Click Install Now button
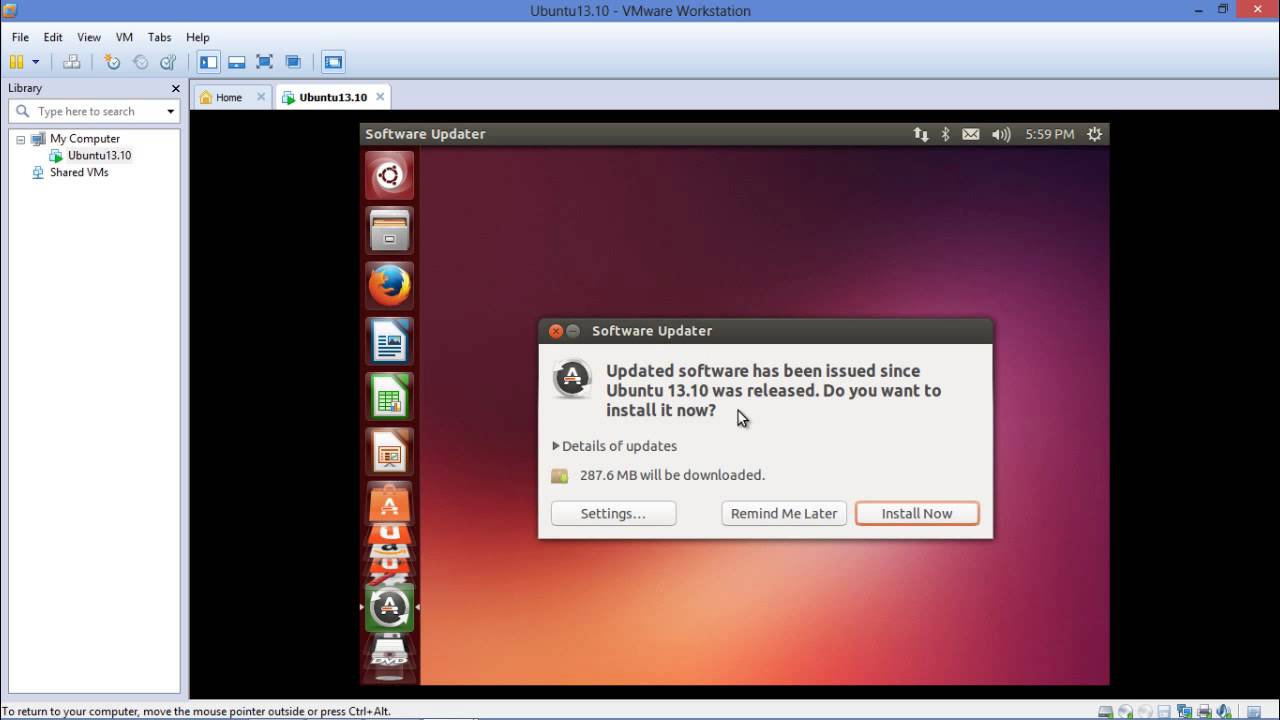This screenshot has width=1280, height=720. [x=917, y=513]
